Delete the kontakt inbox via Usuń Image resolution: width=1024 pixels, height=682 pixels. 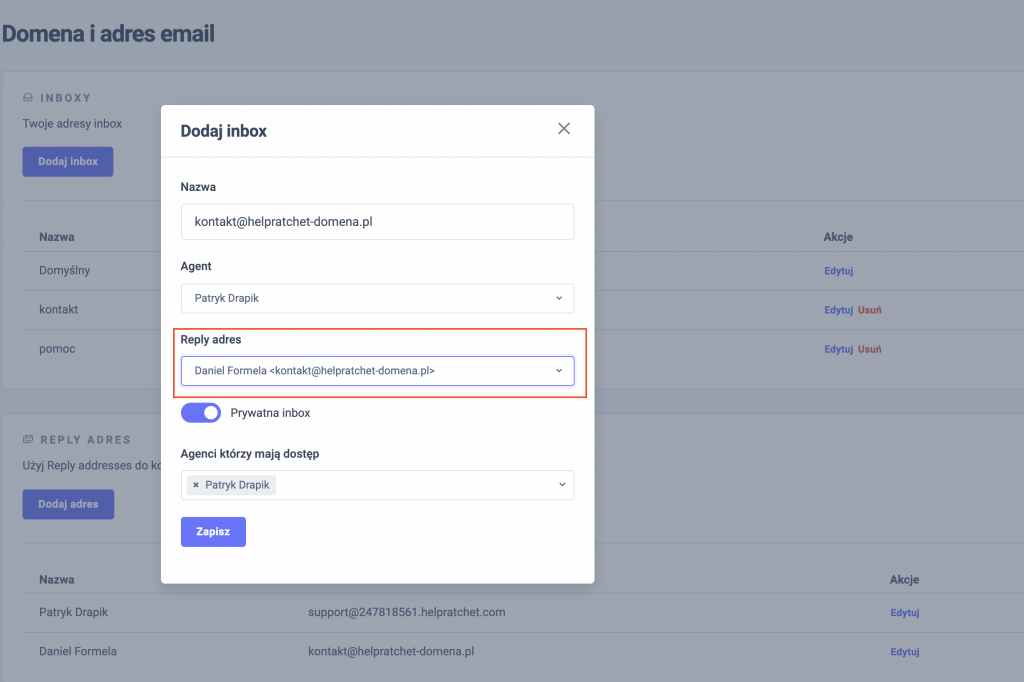(x=869, y=310)
